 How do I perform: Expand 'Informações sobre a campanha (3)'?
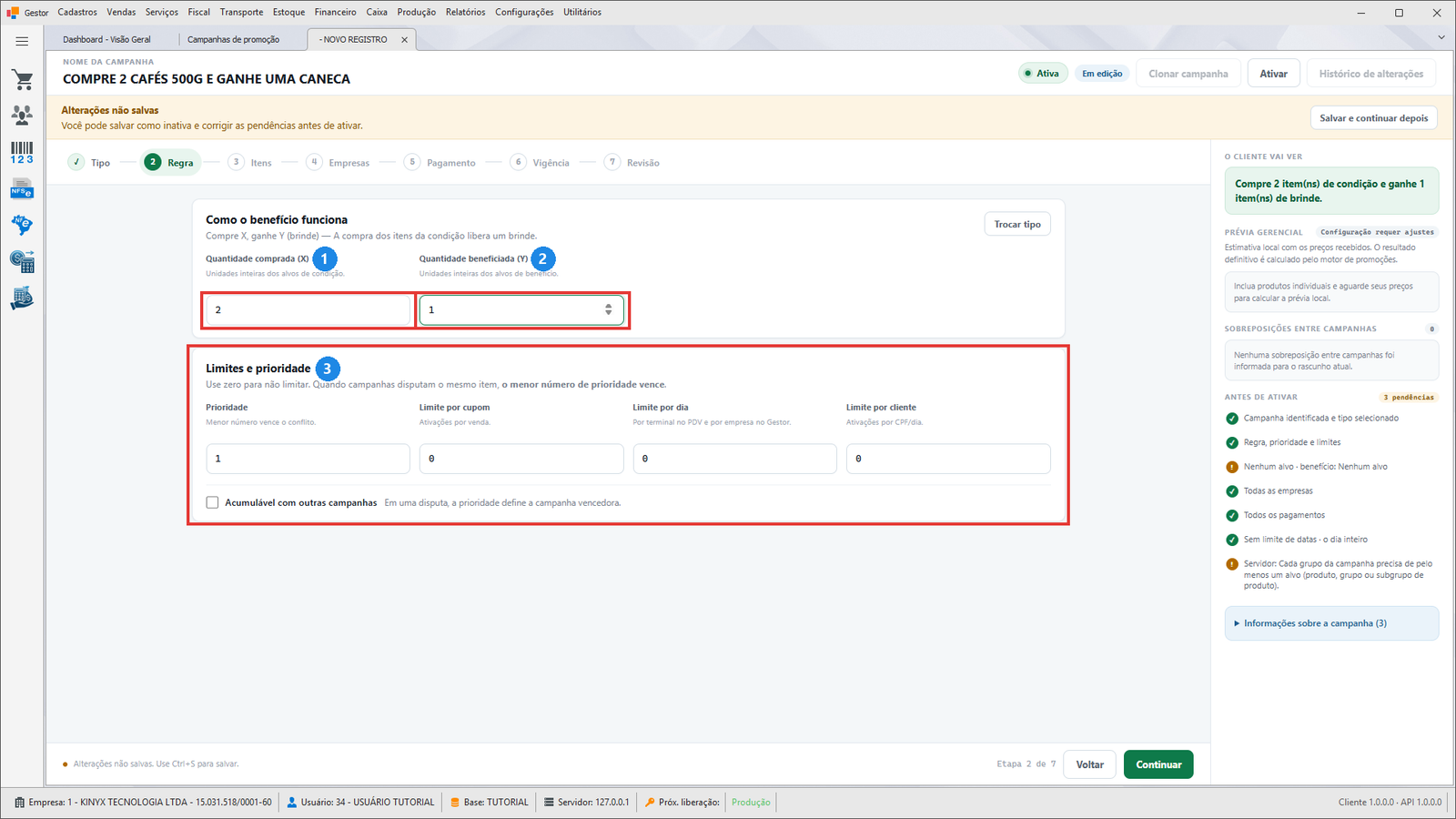1331,623
